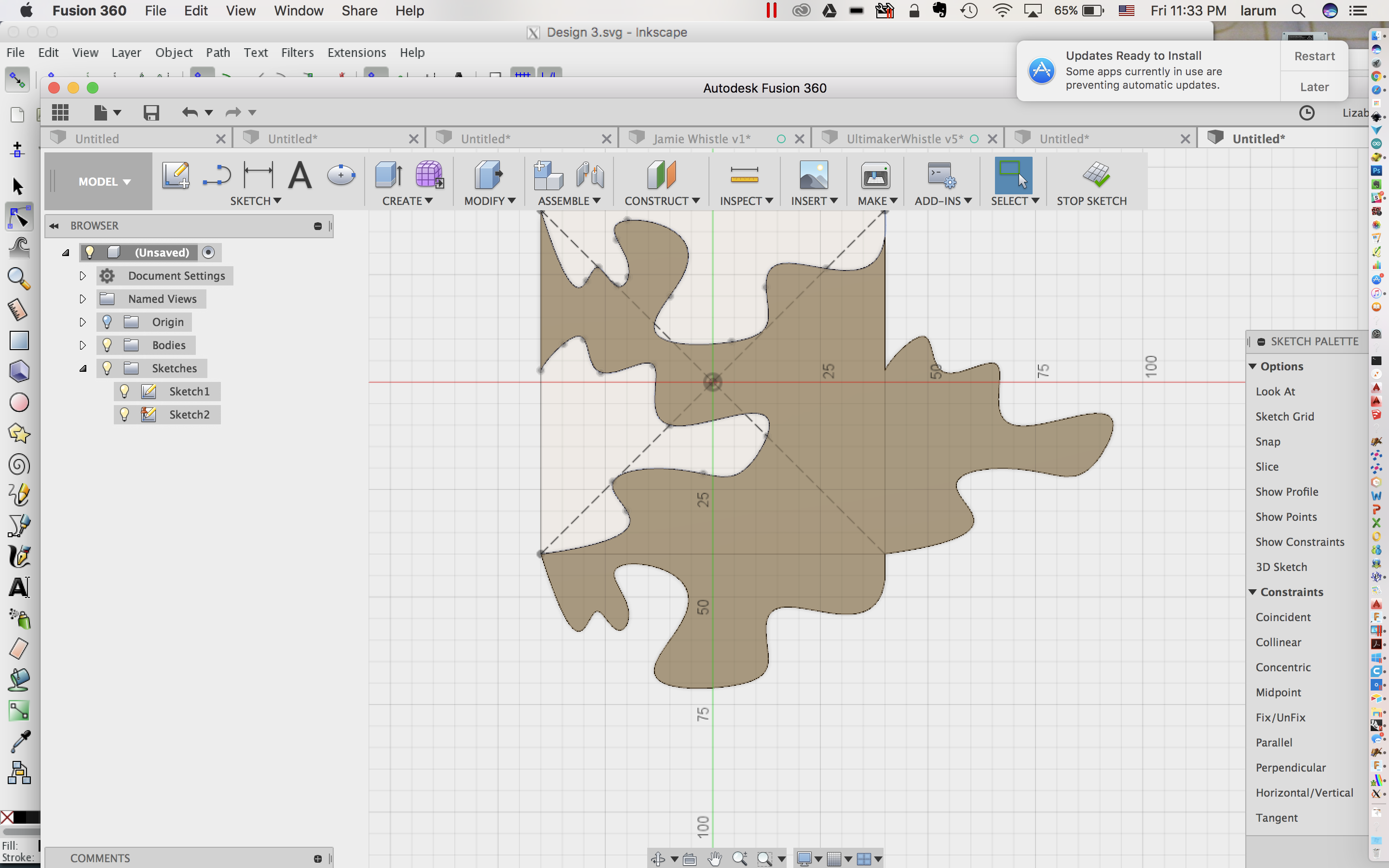This screenshot has height=868, width=1389.
Task: Toggle the Sketches folder lightbulb
Action: 107,368
